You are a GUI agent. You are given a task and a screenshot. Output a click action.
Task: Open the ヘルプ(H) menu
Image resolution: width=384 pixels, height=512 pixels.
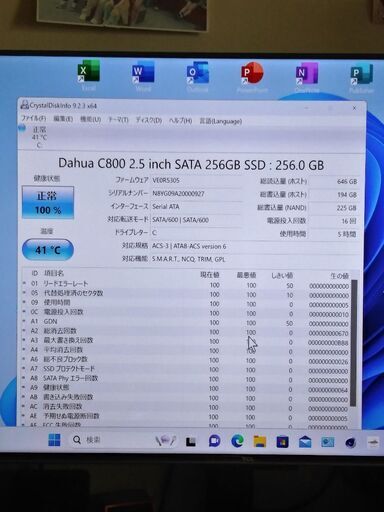pyautogui.click(x=180, y=121)
